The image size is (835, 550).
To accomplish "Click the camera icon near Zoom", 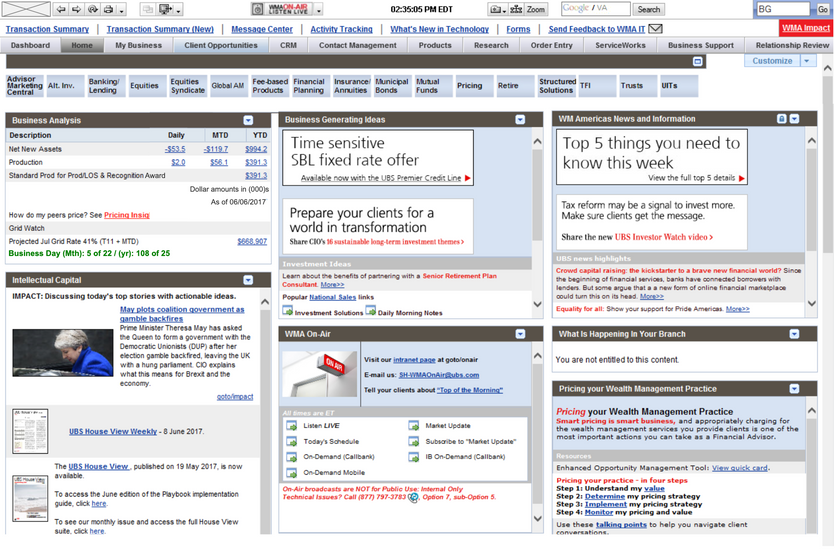I will [x=496, y=9].
